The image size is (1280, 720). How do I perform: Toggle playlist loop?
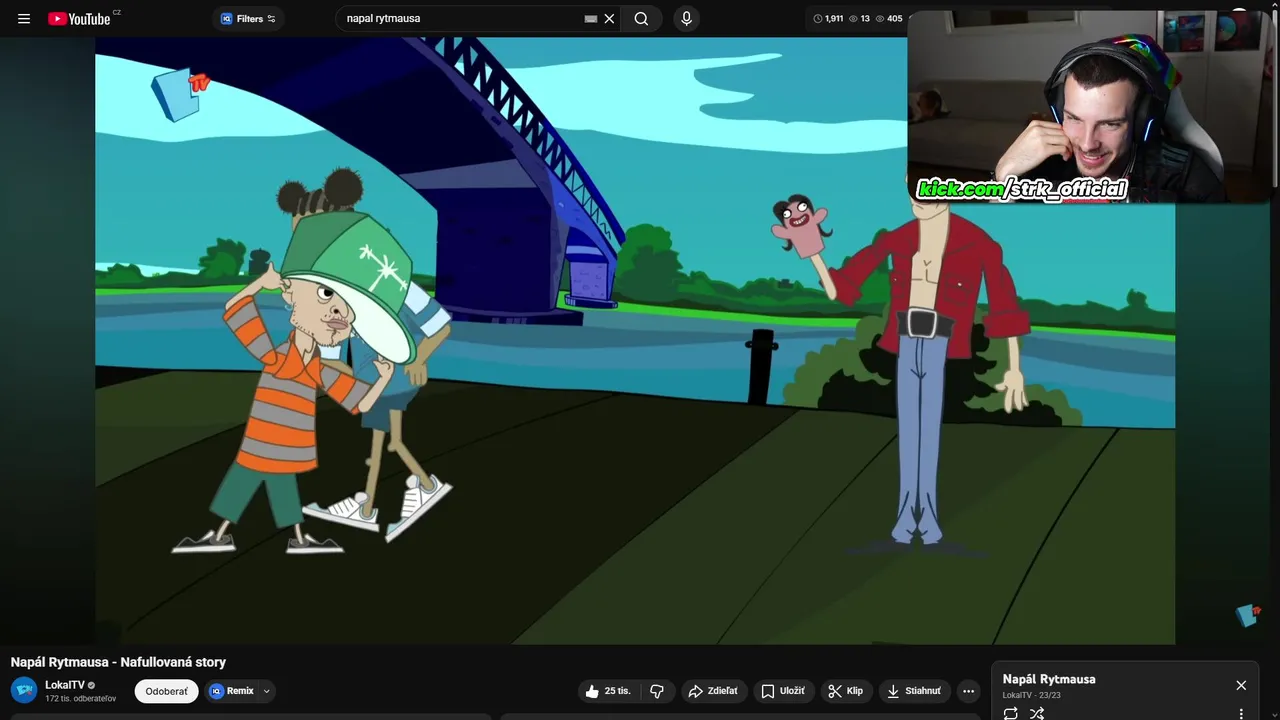pos(1011,713)
